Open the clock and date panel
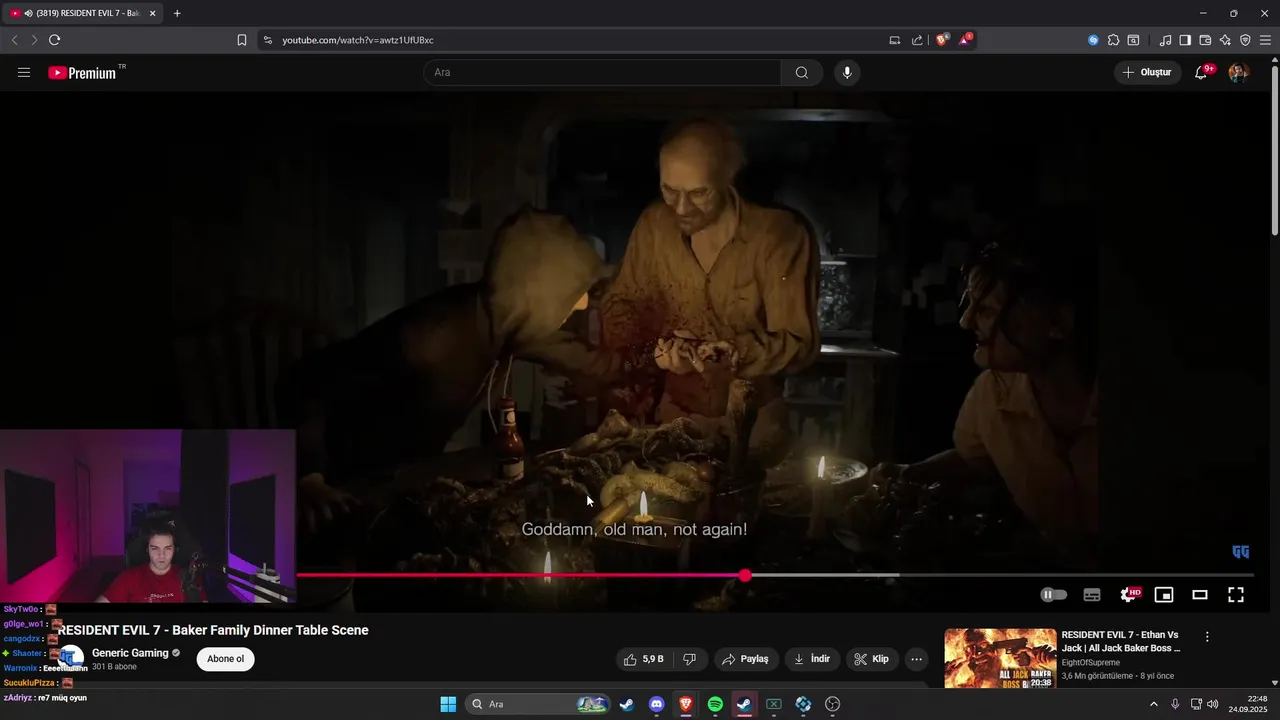Viewport: 1280px width, 720px height. point(1248,704)
